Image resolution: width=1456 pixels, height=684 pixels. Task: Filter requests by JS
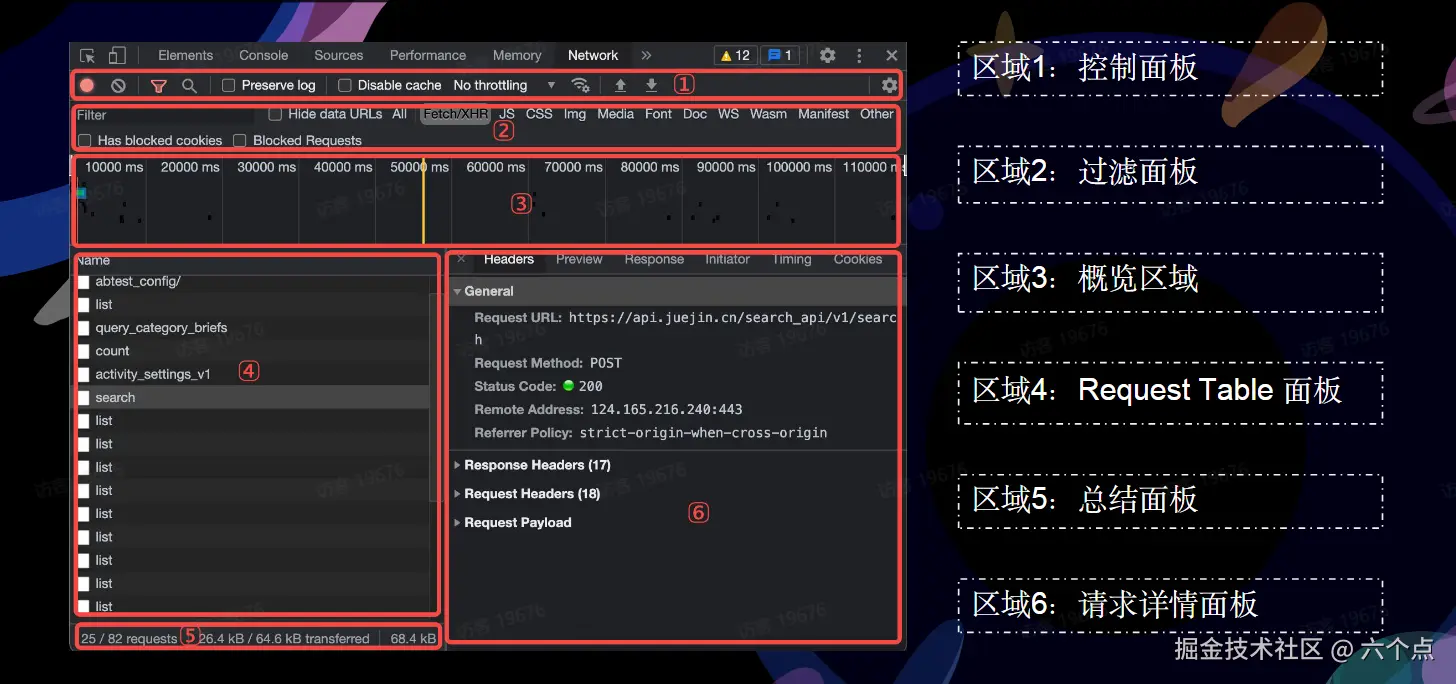pyautogui.click(x=507, y=114)
